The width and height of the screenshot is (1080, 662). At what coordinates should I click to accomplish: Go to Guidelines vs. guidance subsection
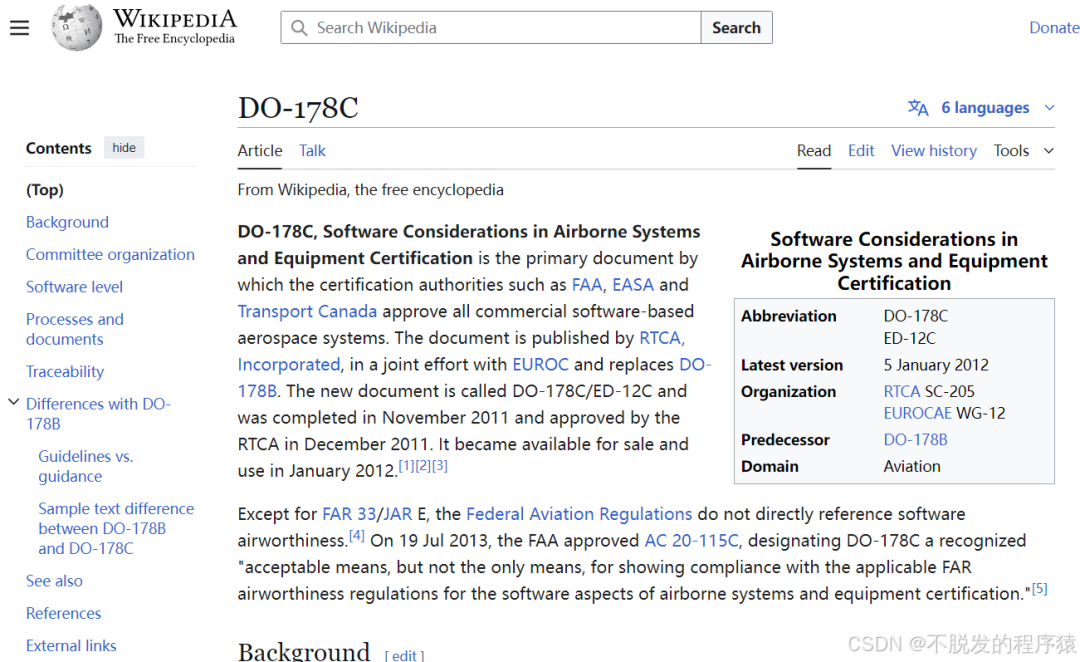[86, 466]
